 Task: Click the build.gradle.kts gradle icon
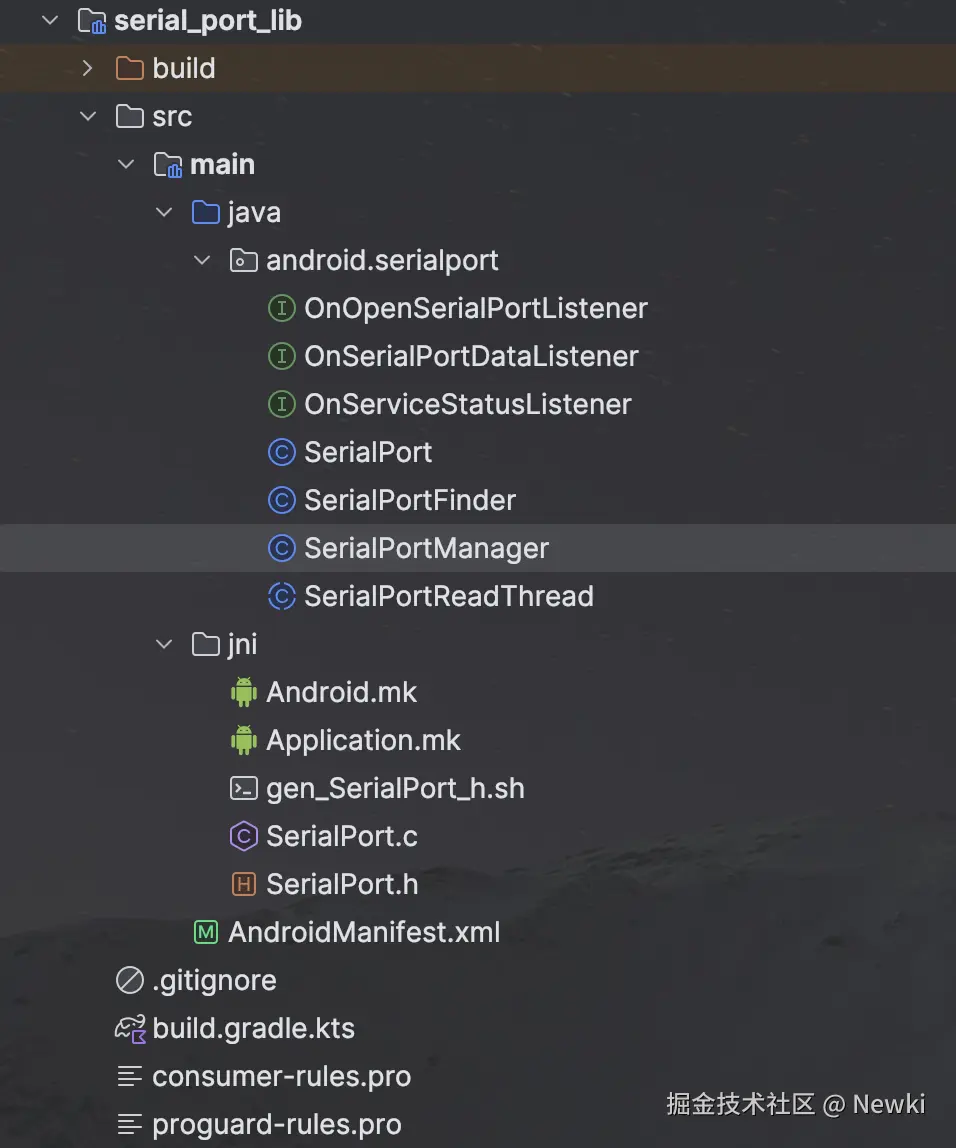pyautogui.click(x=130, y=1028)
